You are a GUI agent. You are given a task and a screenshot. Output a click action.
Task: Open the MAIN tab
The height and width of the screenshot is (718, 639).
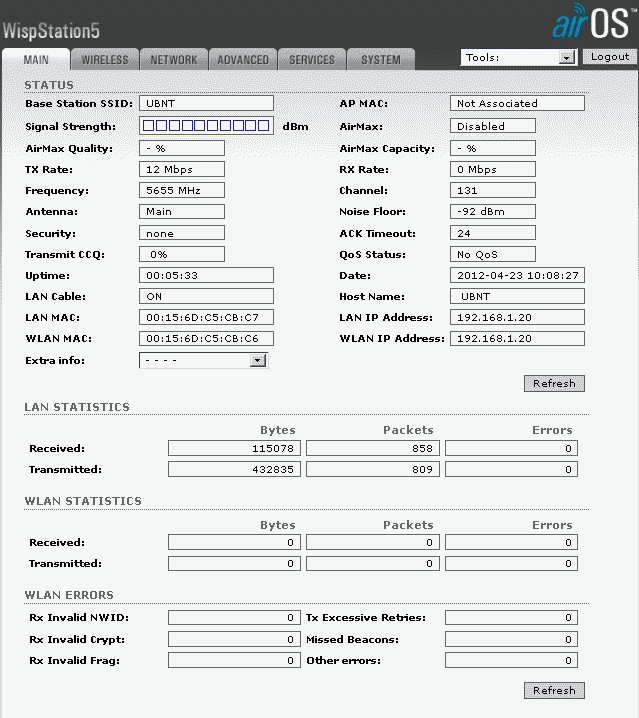point(36,60)
